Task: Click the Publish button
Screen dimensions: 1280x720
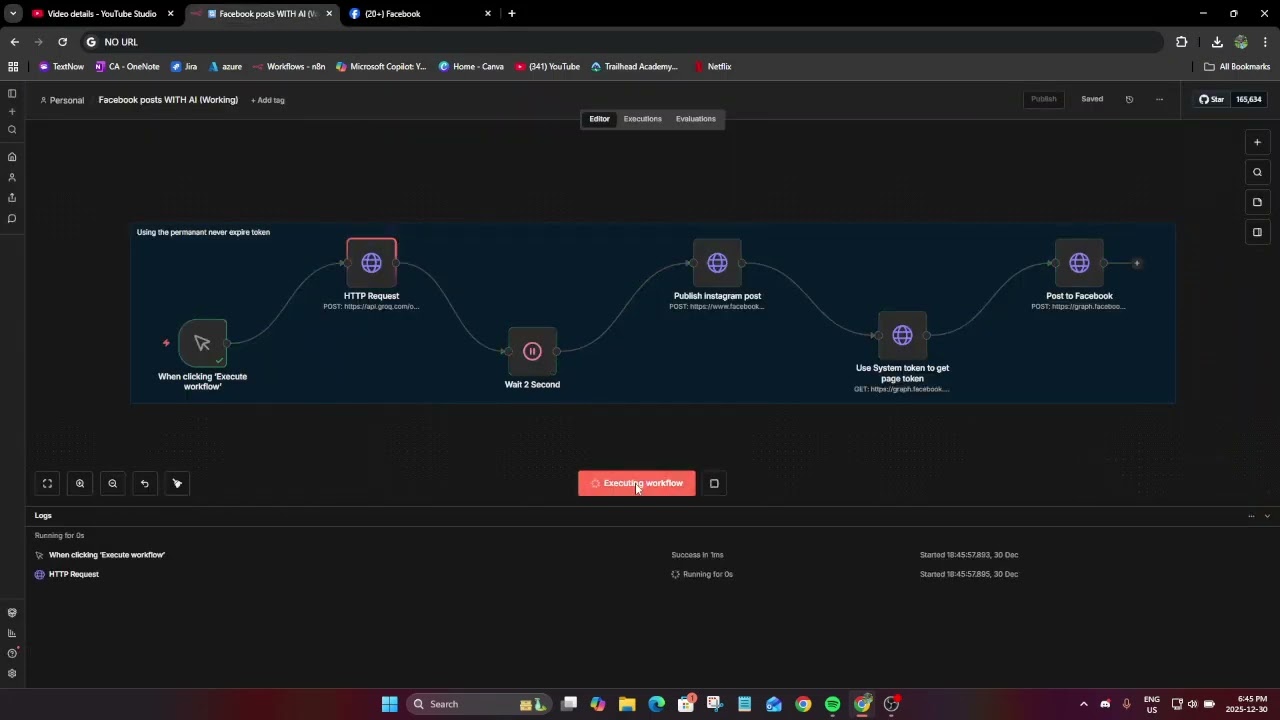Action: click(x=1043, y=99)
